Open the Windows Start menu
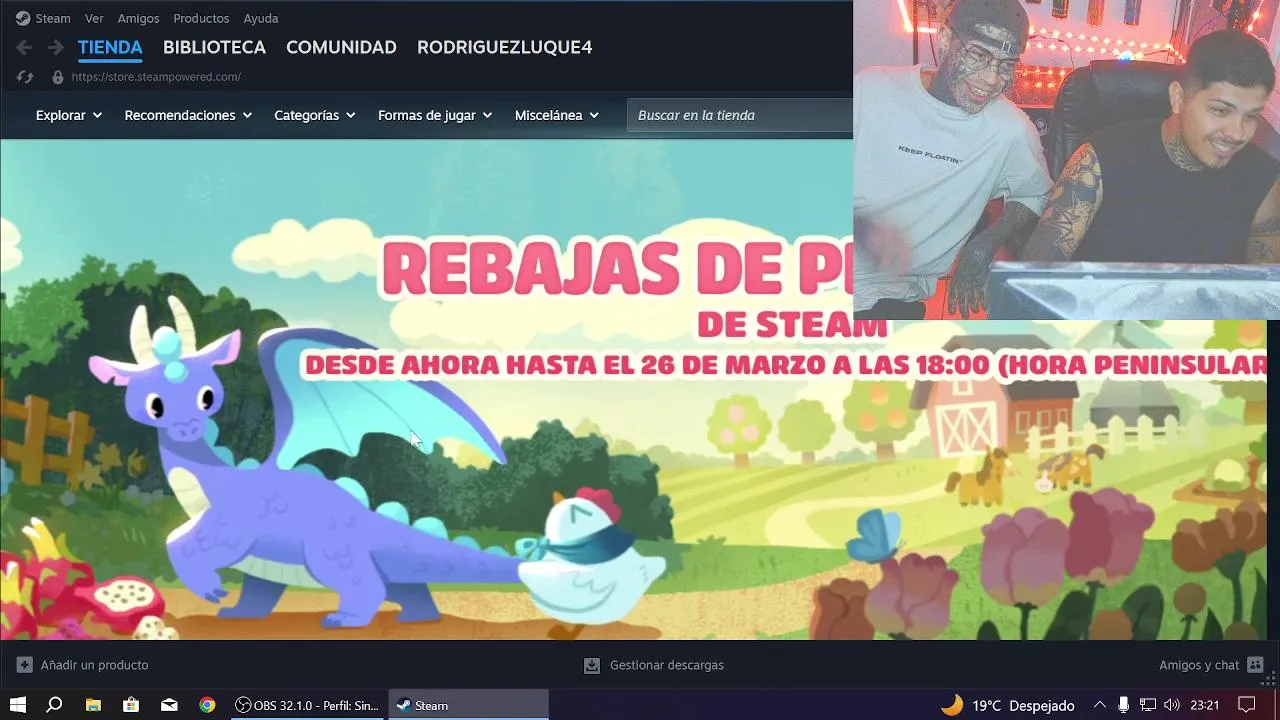Screen dimensions: 1280x720 (x=18, y=705)
